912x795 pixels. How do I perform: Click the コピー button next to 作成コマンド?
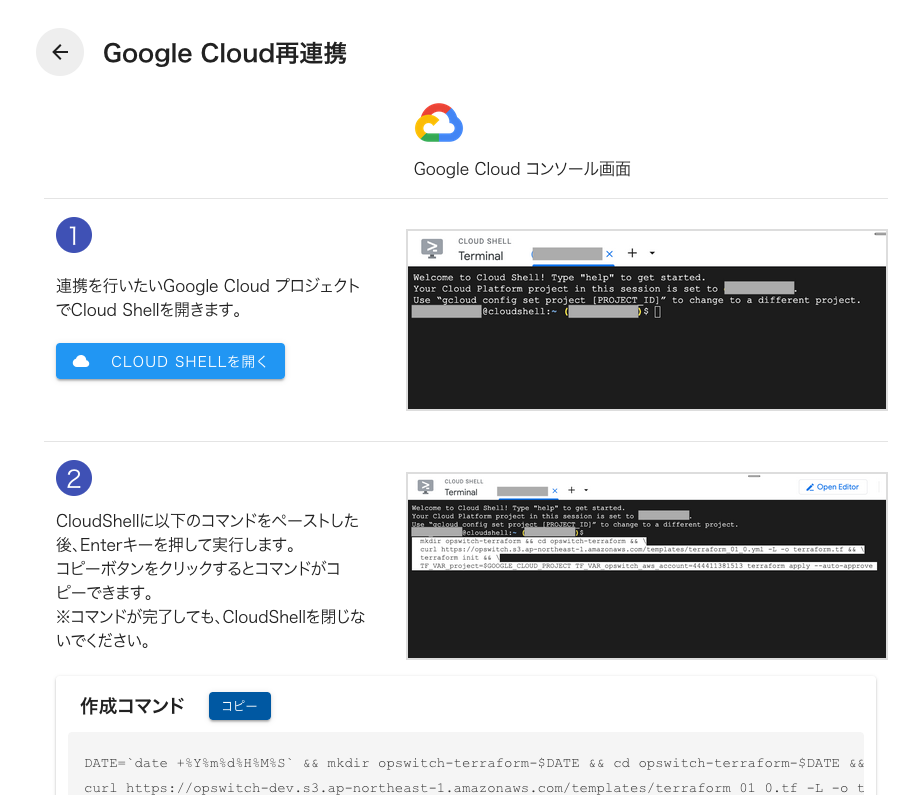[239, 706]
